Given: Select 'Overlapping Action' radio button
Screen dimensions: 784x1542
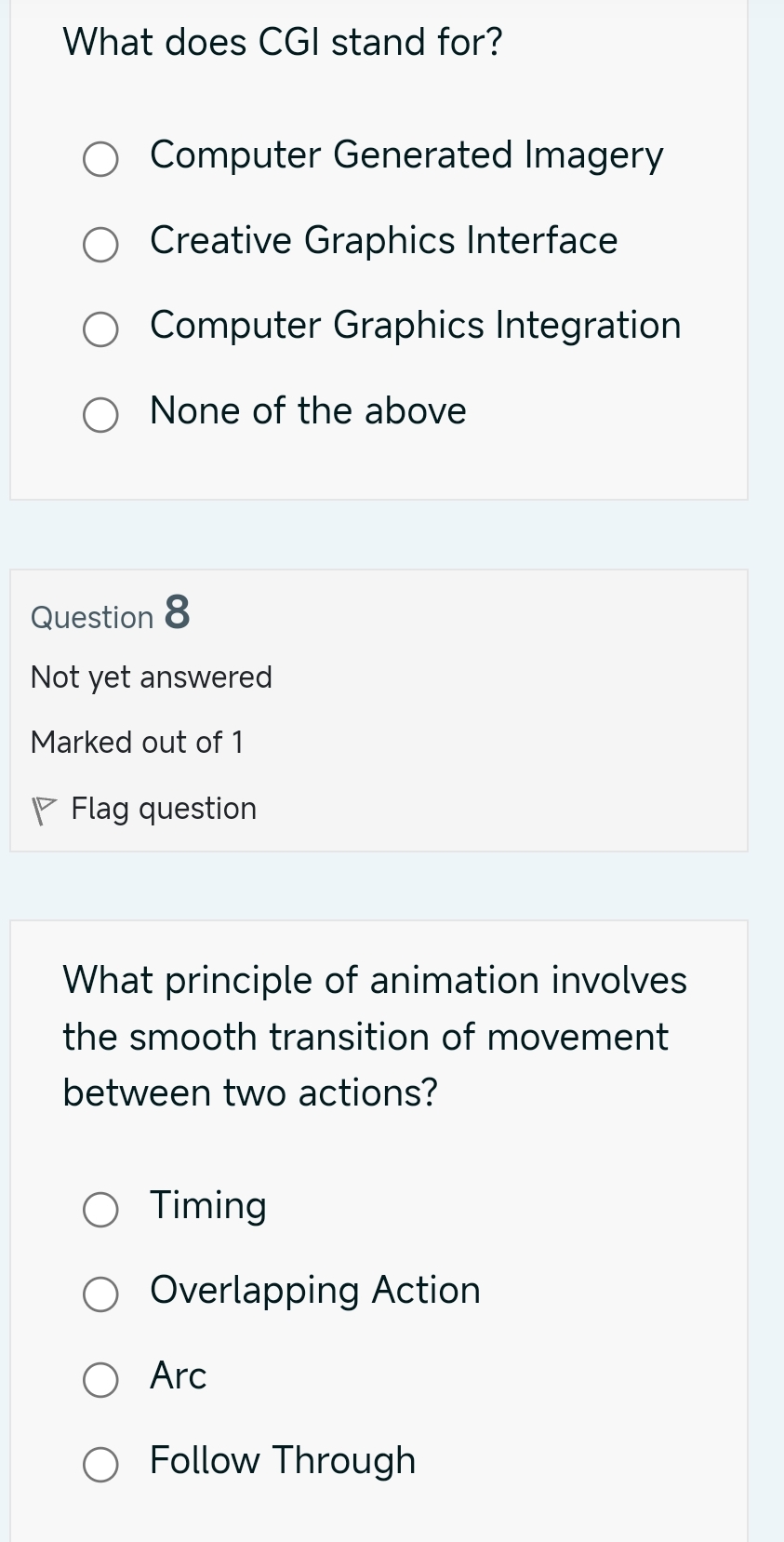Looking at the screenshot, I should [x=100, y=1294].
